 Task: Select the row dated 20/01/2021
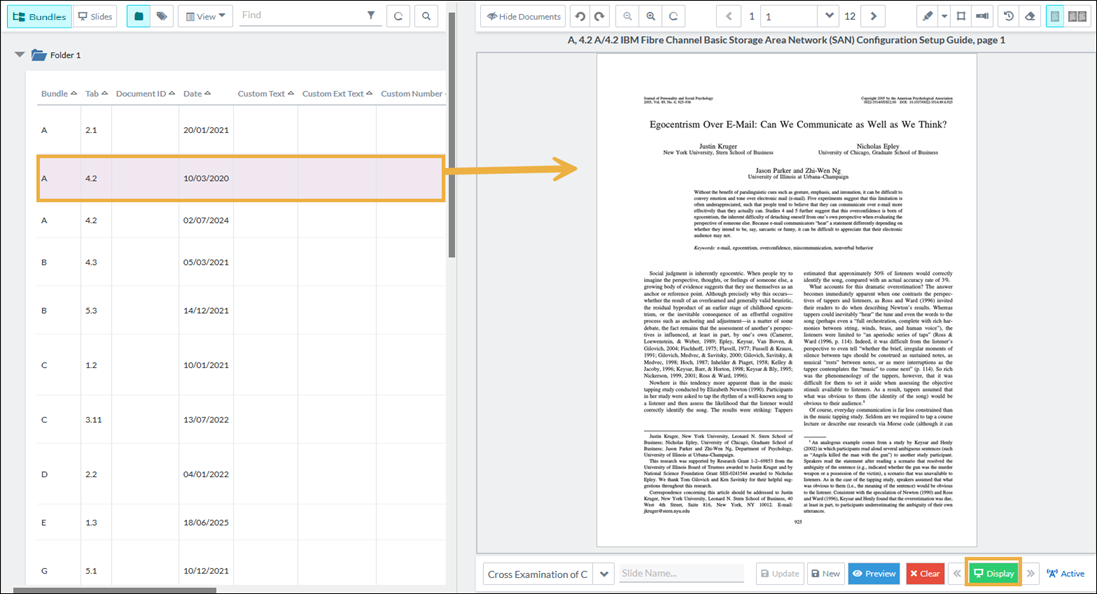coord(241,130)
